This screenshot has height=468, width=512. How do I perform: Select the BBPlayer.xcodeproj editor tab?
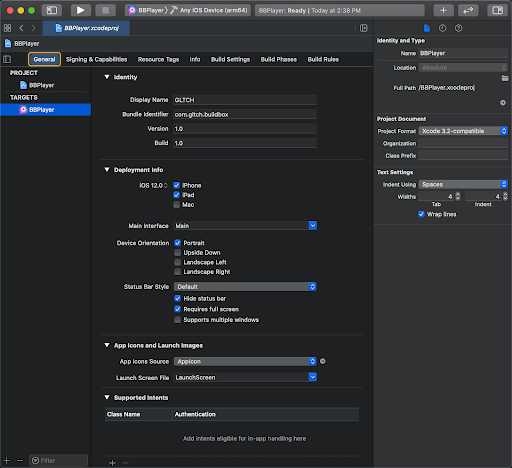[86, 28]
